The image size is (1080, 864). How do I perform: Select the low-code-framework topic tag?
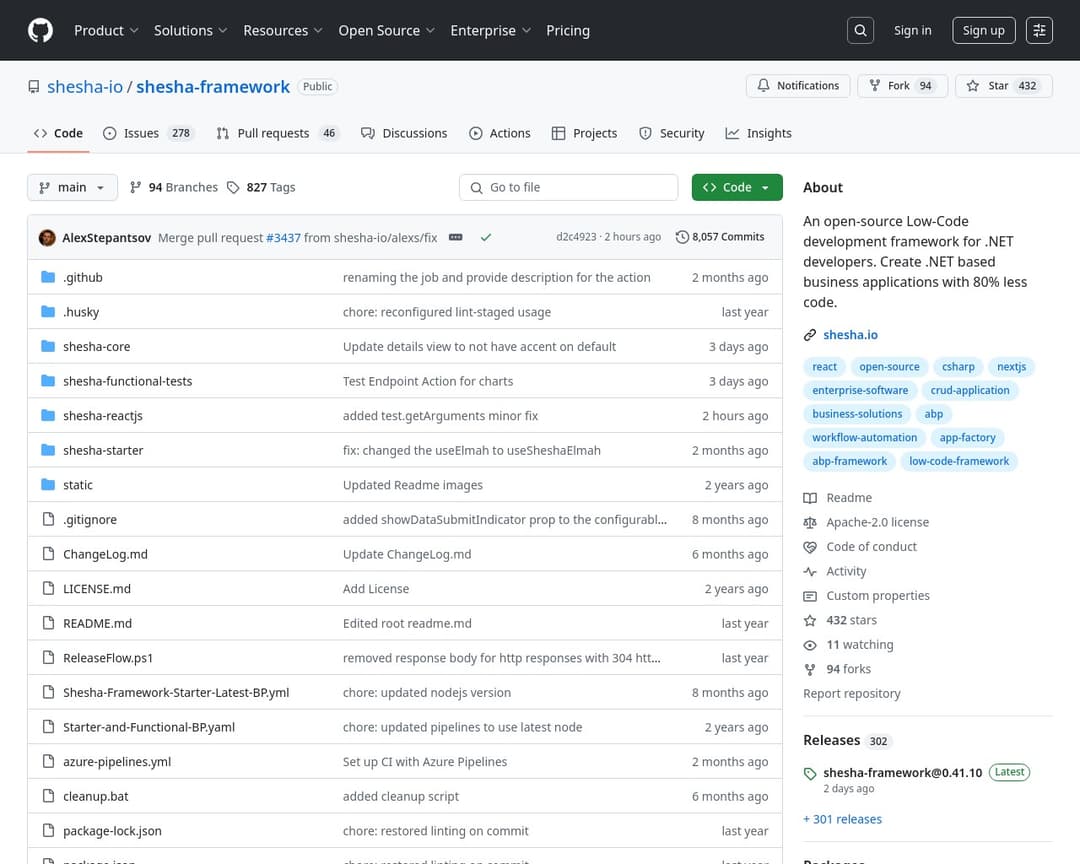click(x=959, y=461)
